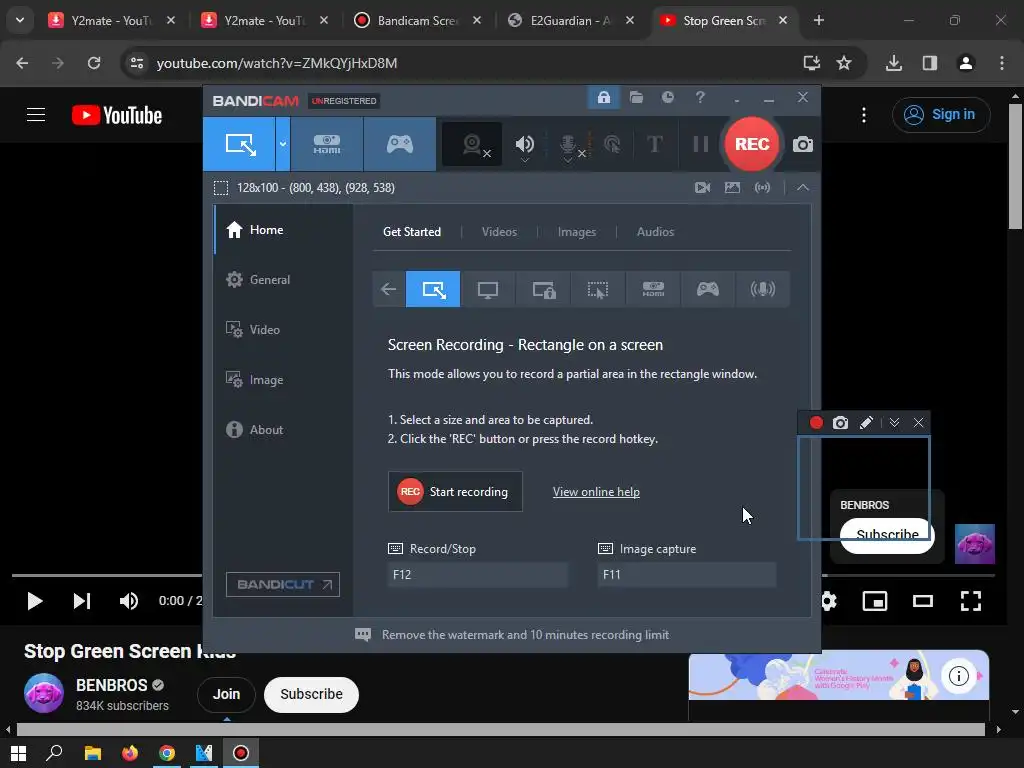This screenshot has width=1024, height=768.
Task: Open Chrome tab search dropdown arrow
Action: click(x=20, y=20)
